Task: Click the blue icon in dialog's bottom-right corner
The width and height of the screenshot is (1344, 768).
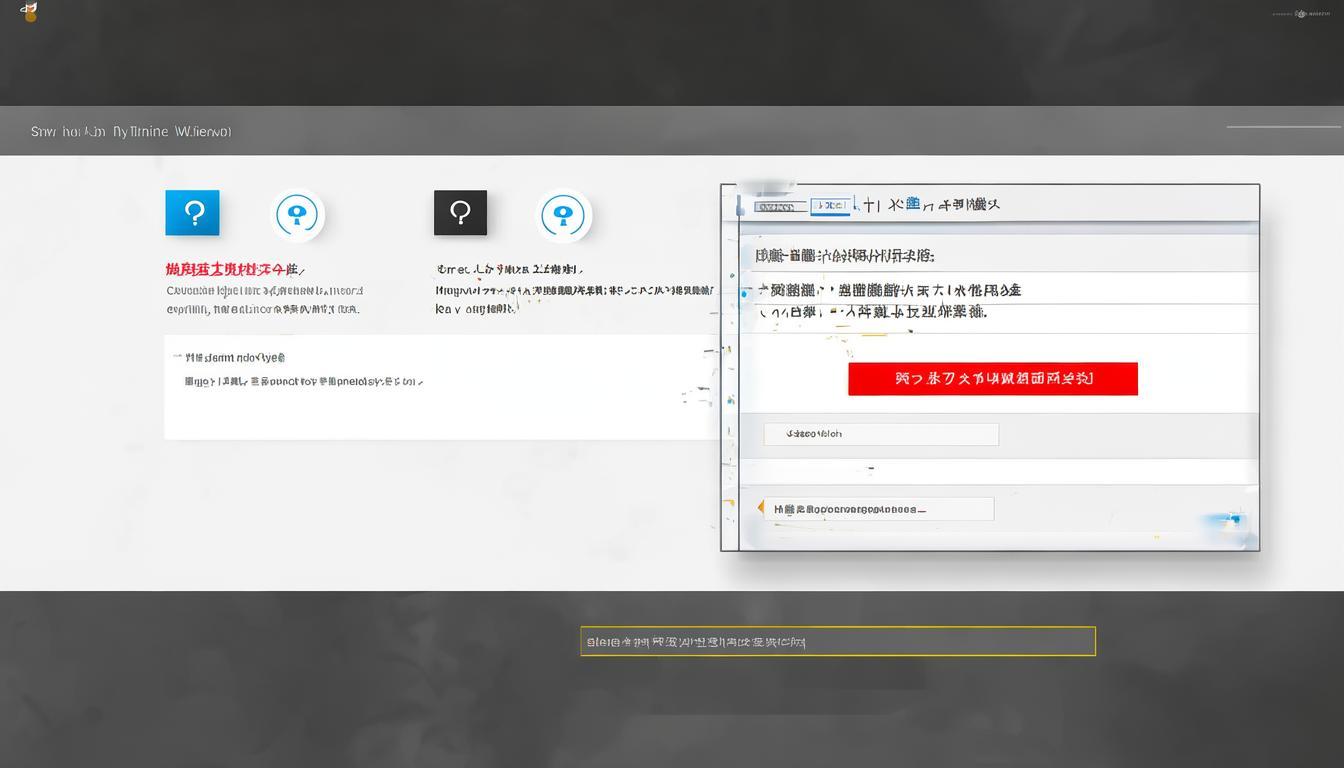Action: point(1232,520)
